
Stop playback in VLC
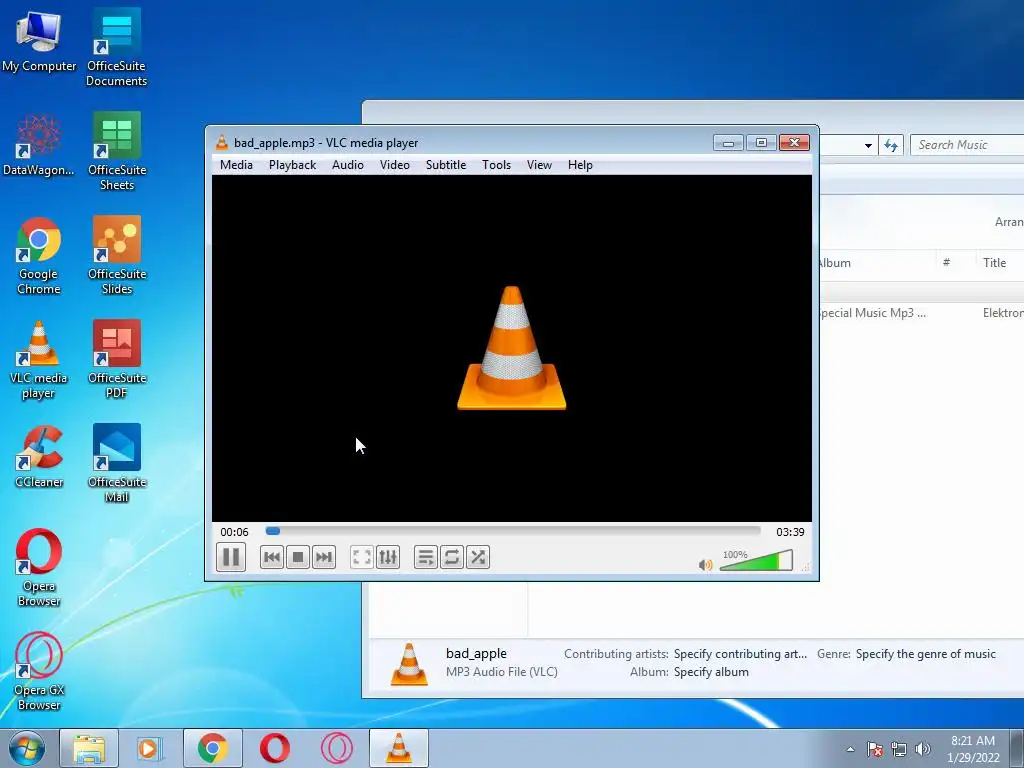click(x=298, y=557)
